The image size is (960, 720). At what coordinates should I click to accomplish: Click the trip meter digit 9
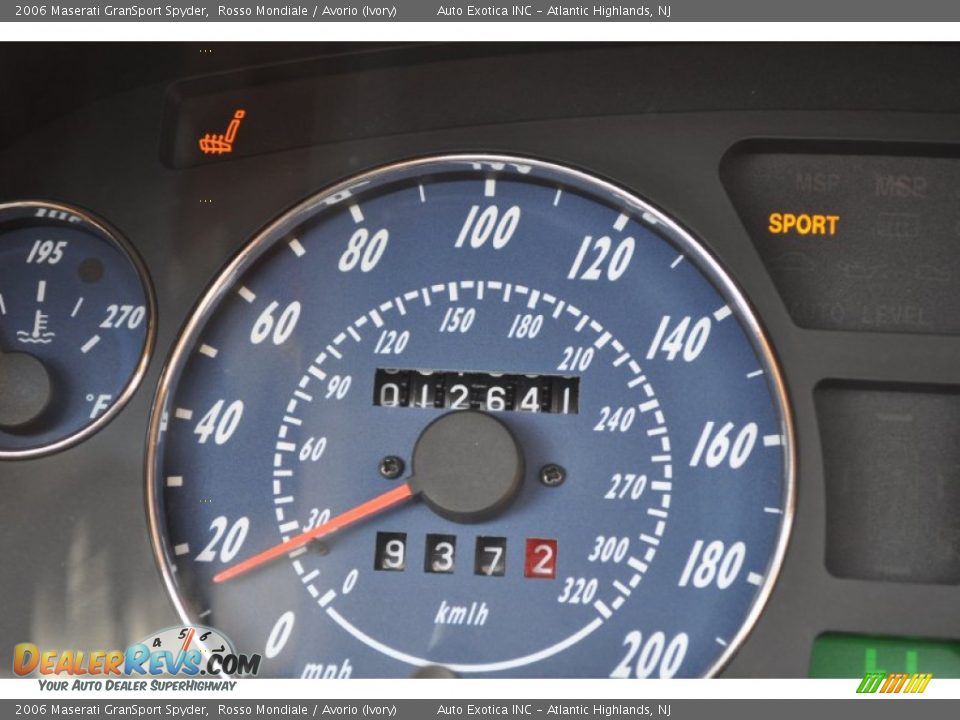point(391,552)
